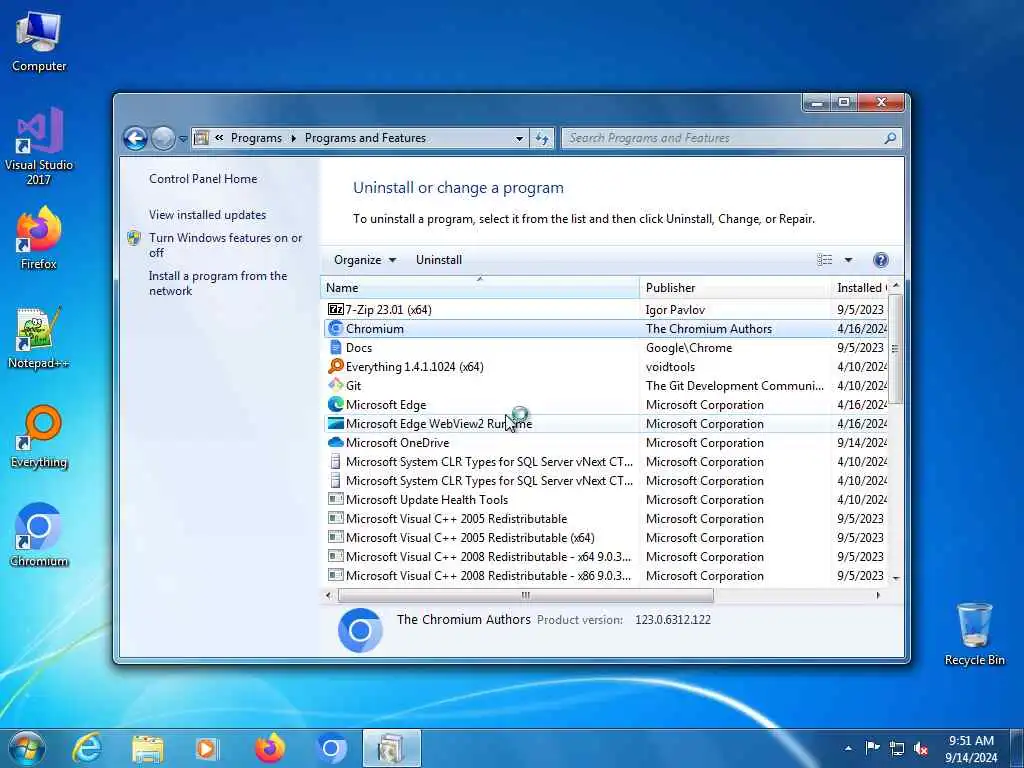Image resolution: width=1024 pixels, height=768 pixels.
Task: Click the Chromium logo in details pane
Action: click(360, 630)
